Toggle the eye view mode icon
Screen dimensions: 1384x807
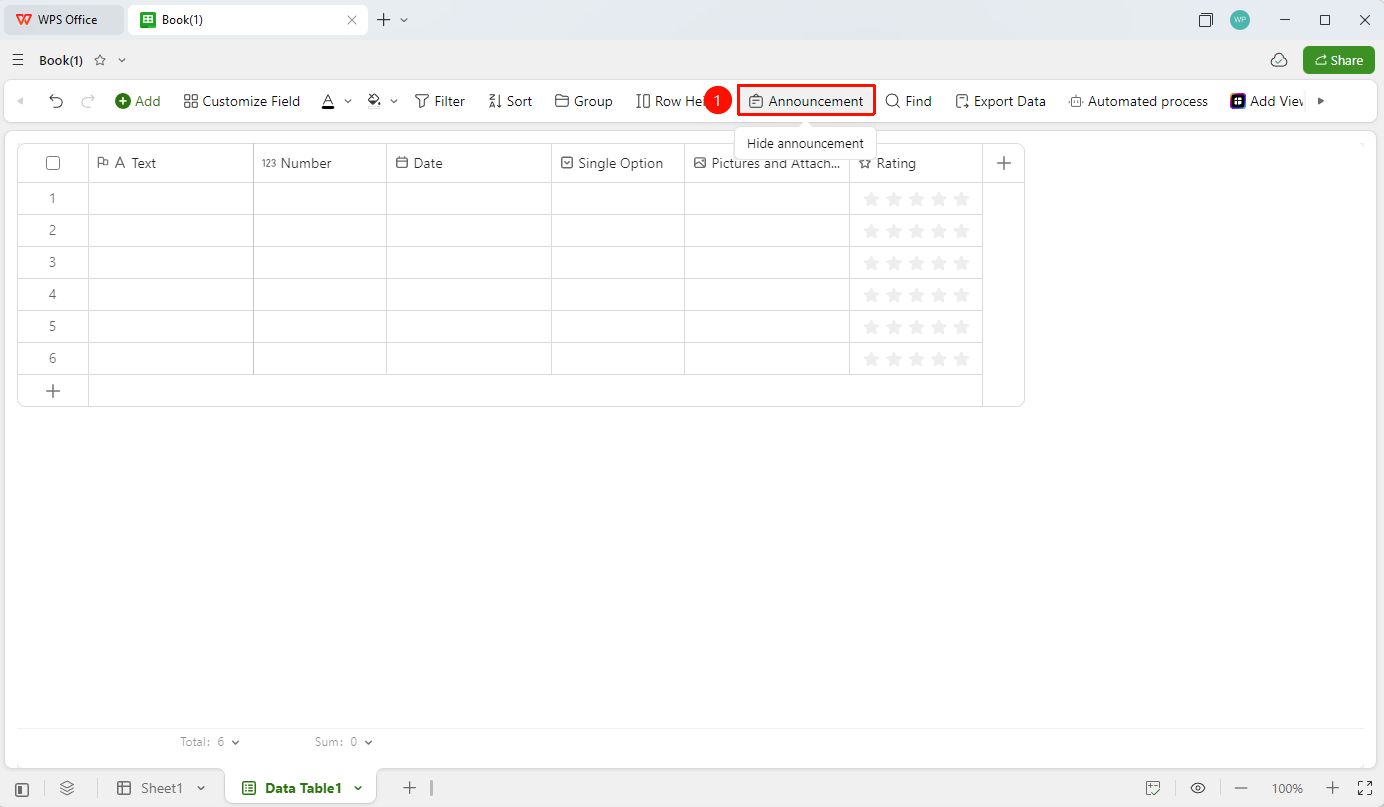[1198, 788]
